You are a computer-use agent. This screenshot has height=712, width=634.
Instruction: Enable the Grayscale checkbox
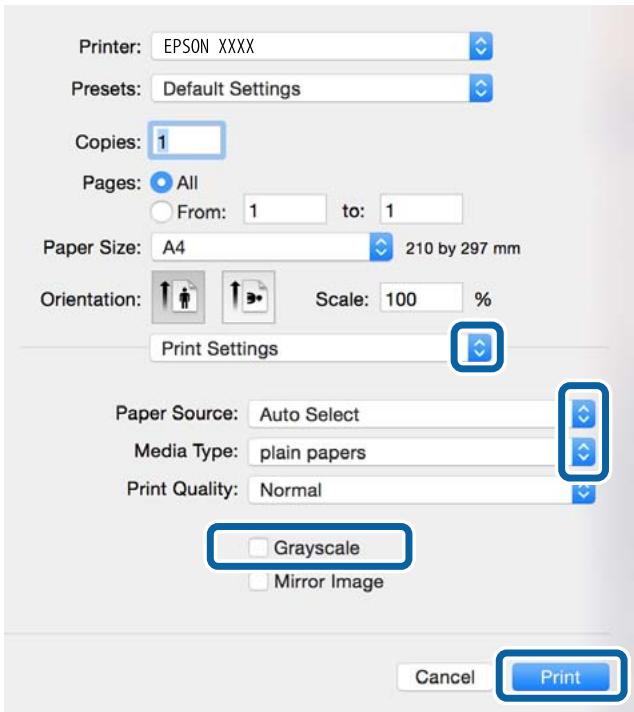[258, 548]
